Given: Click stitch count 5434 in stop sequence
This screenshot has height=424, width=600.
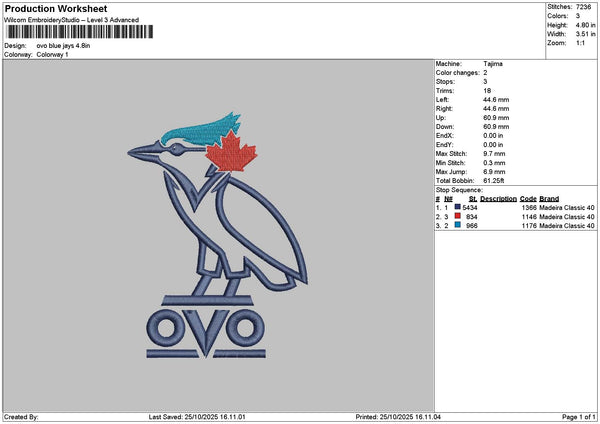Looking at the screenshot, I should pyautogui.click(x=470, y=208).
